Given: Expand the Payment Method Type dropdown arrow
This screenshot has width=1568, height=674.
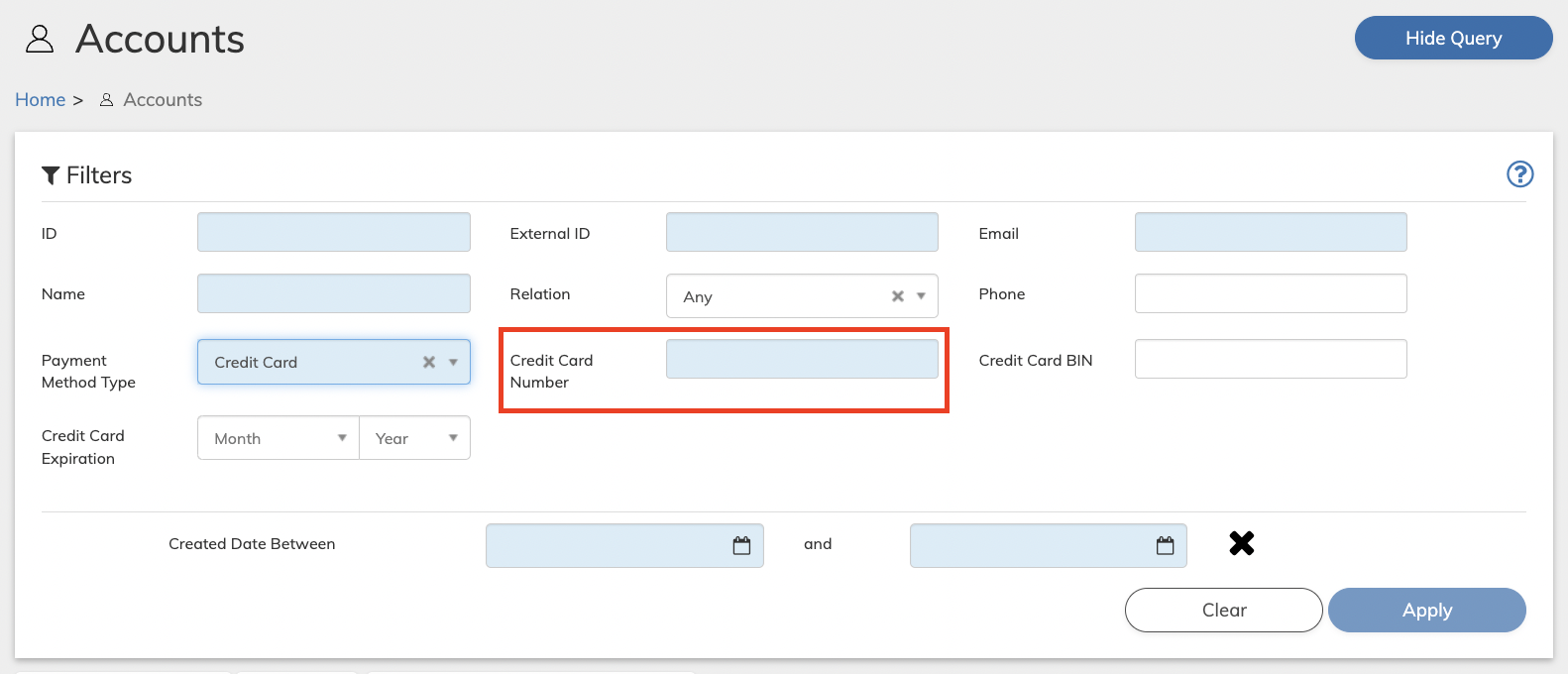Looking at the screenshot, I should (453, 362).
